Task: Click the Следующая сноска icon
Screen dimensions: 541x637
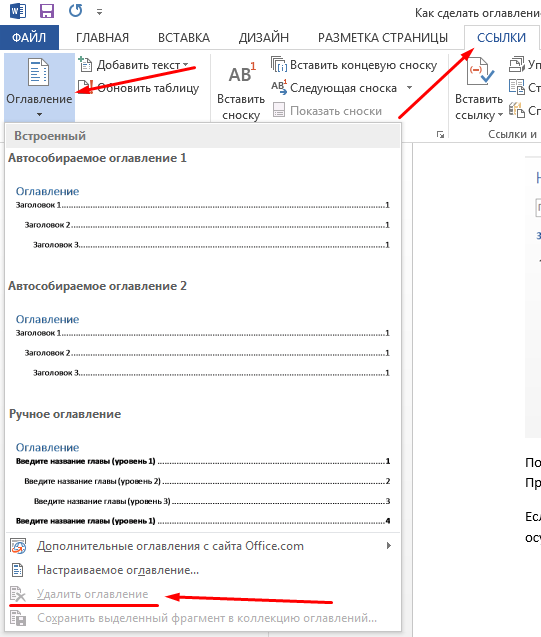Action: [x=279, y=88]
